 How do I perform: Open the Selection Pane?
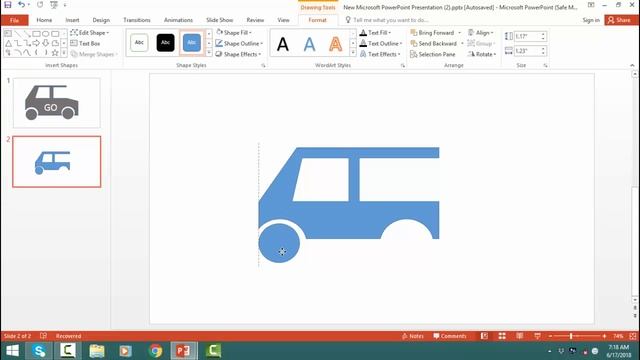tap(433, 54)
